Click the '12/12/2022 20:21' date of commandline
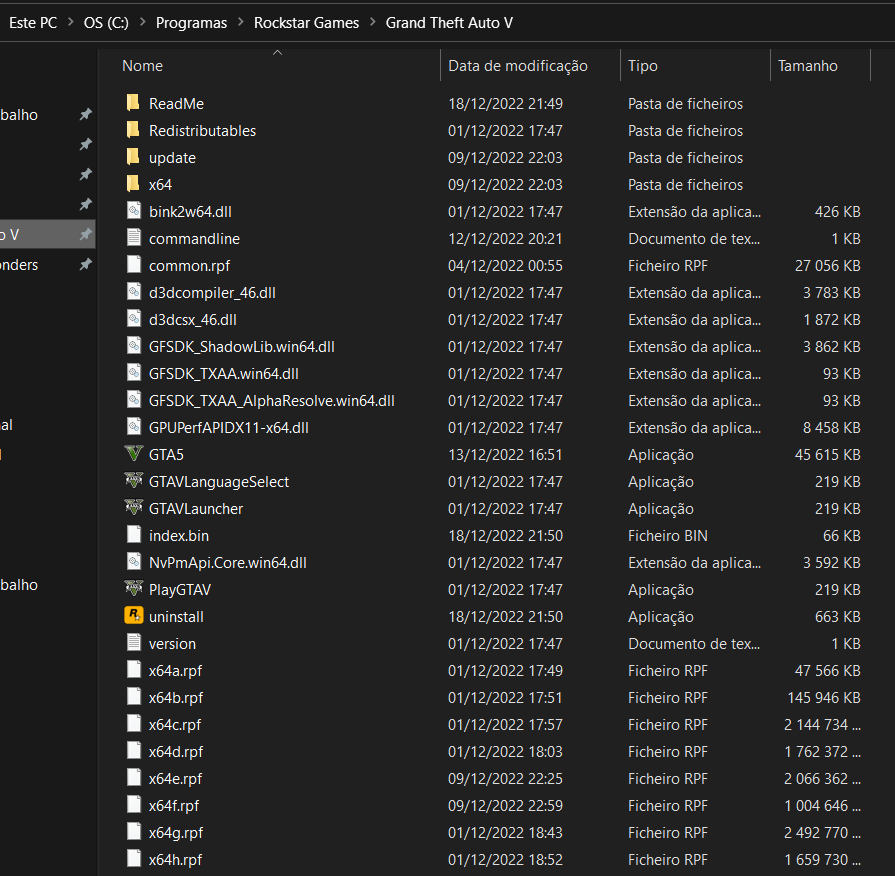The image size is (895, 876). (x=505, y=239)
